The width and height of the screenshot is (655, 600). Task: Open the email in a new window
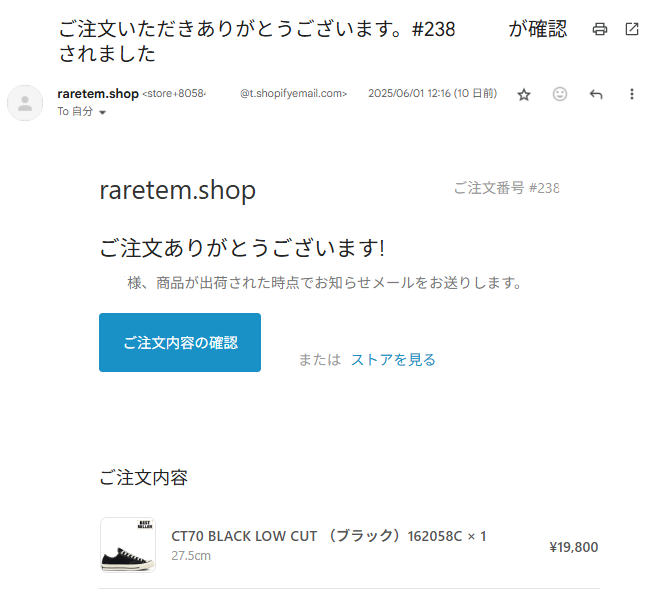point(632,29)
